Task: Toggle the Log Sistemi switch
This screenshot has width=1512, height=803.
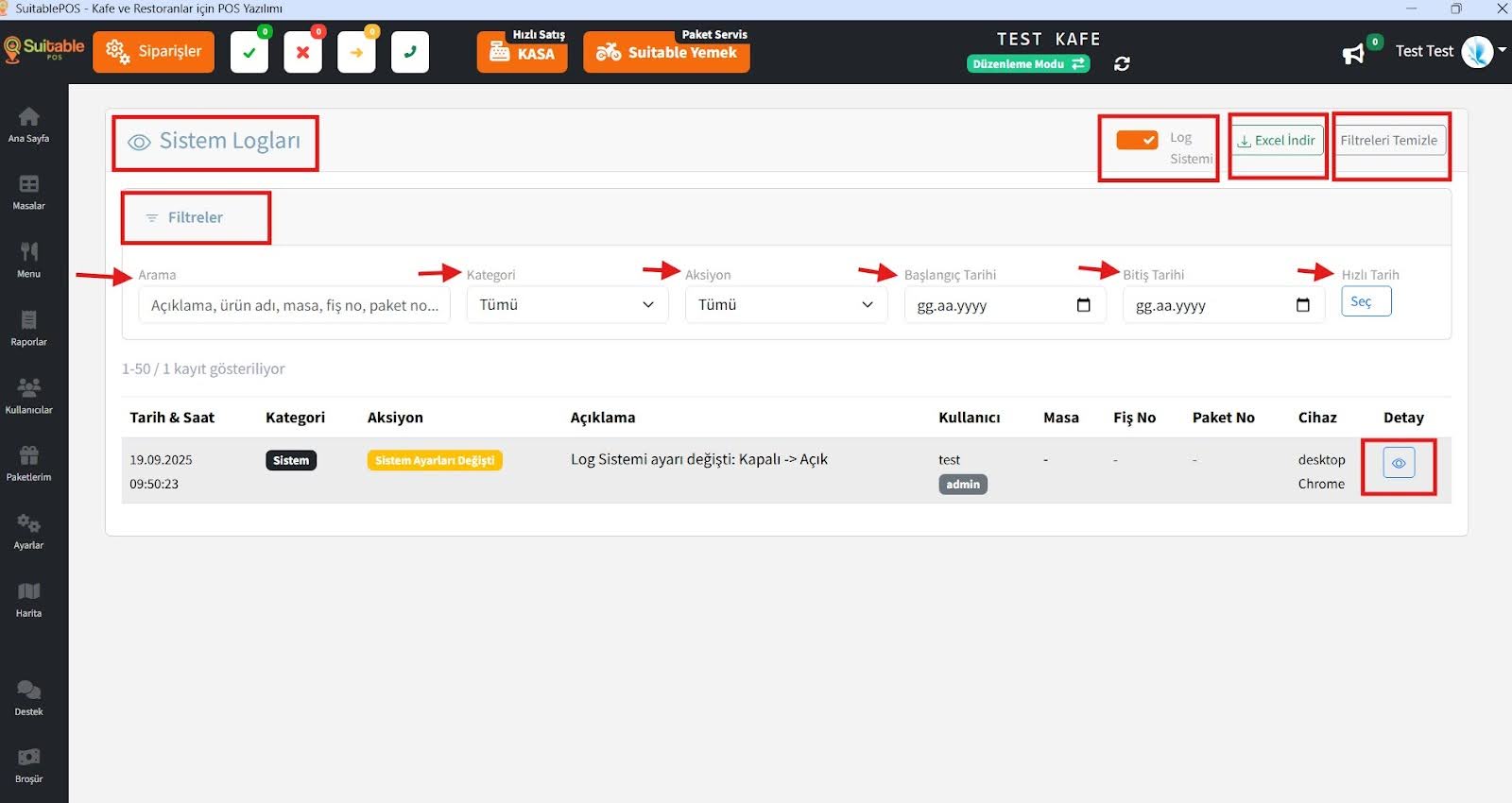Action: (x=1137, y=140)
